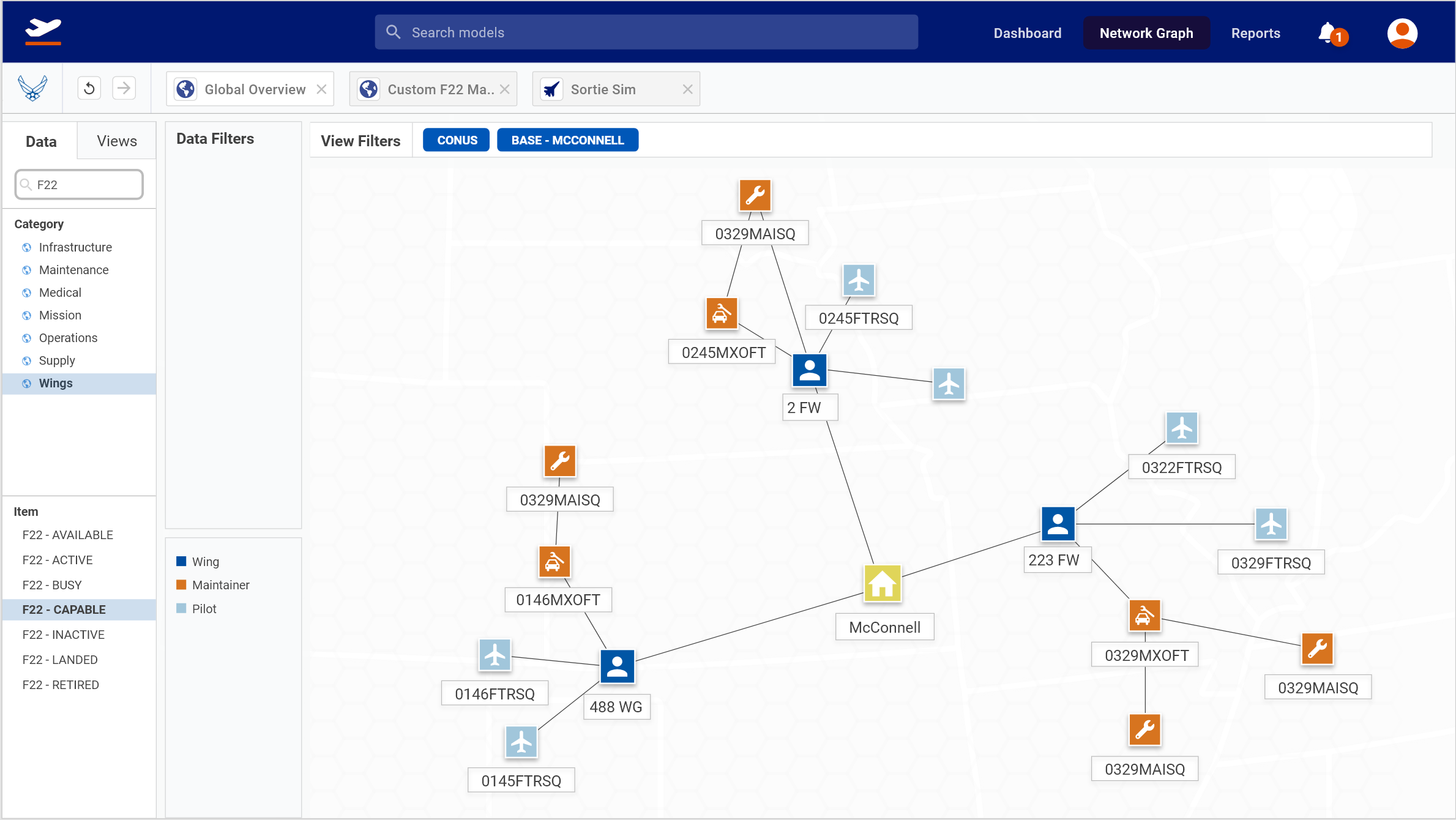Click the forward arrow toolbar button

coord(124,88)
